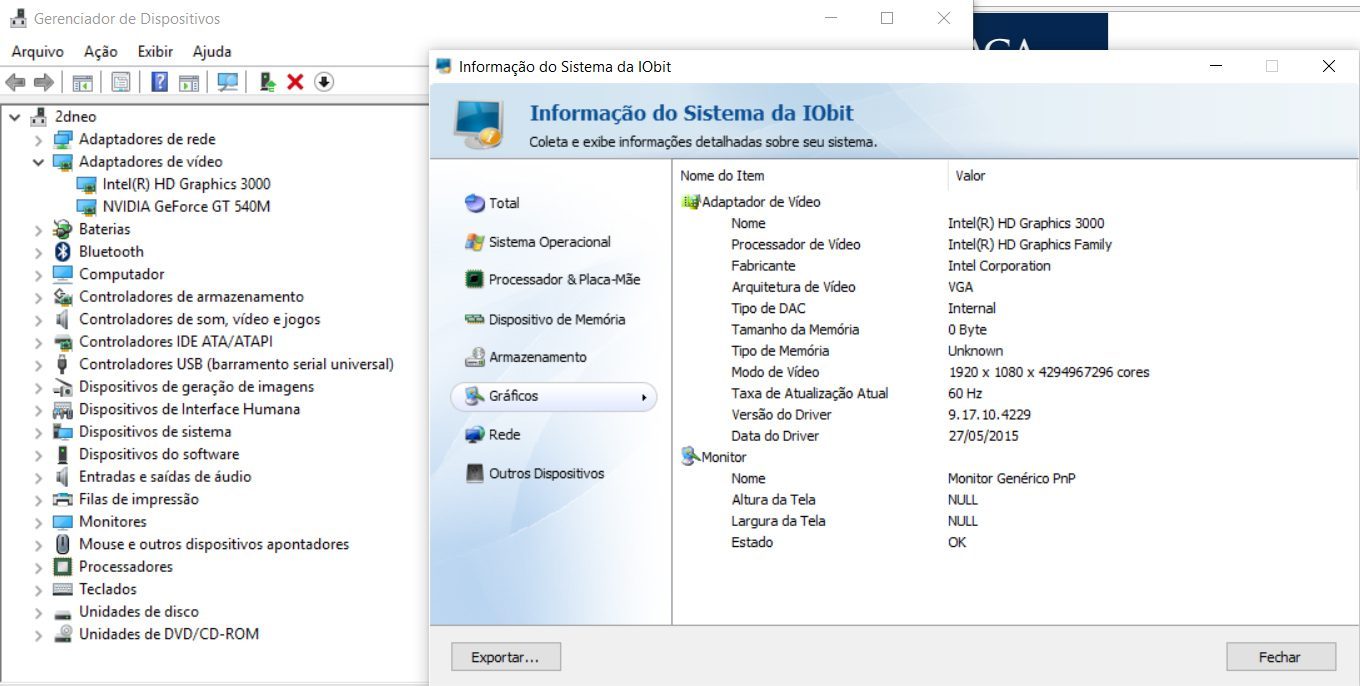Select Intel(R) HD Graphics 3000 device

pos(186,184)
